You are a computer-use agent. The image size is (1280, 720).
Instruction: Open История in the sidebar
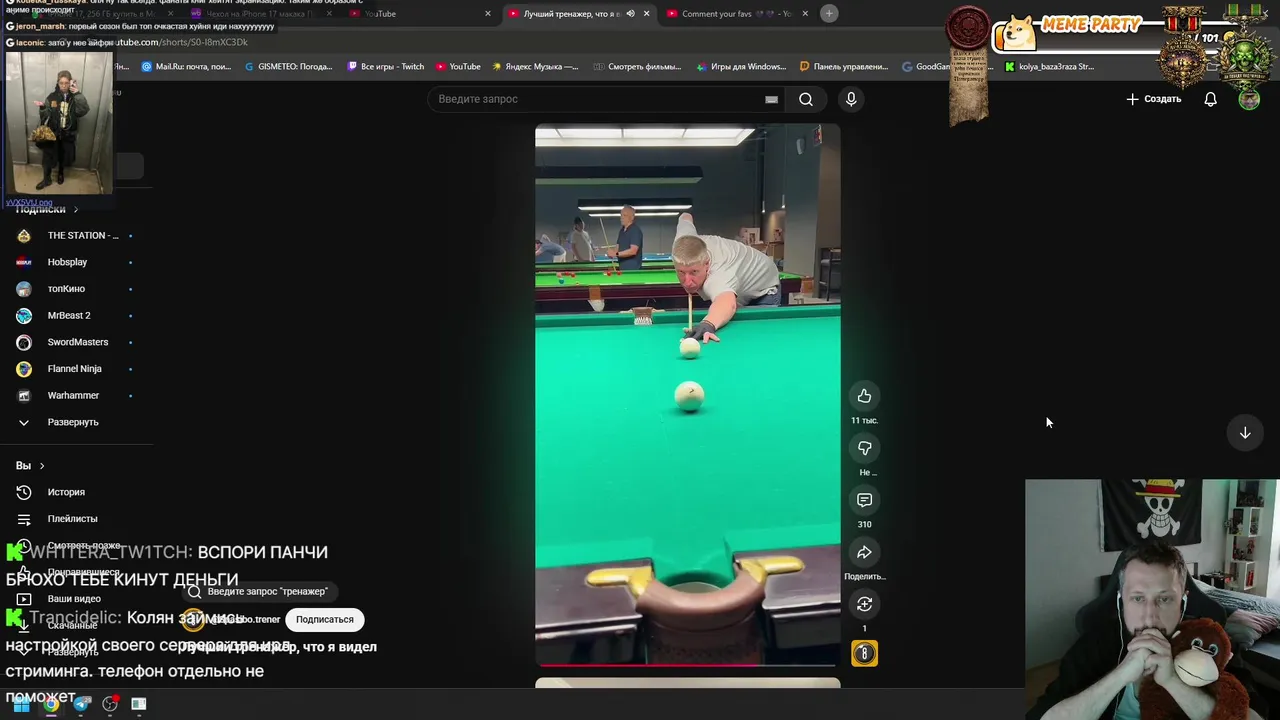[x=75, y=492]
